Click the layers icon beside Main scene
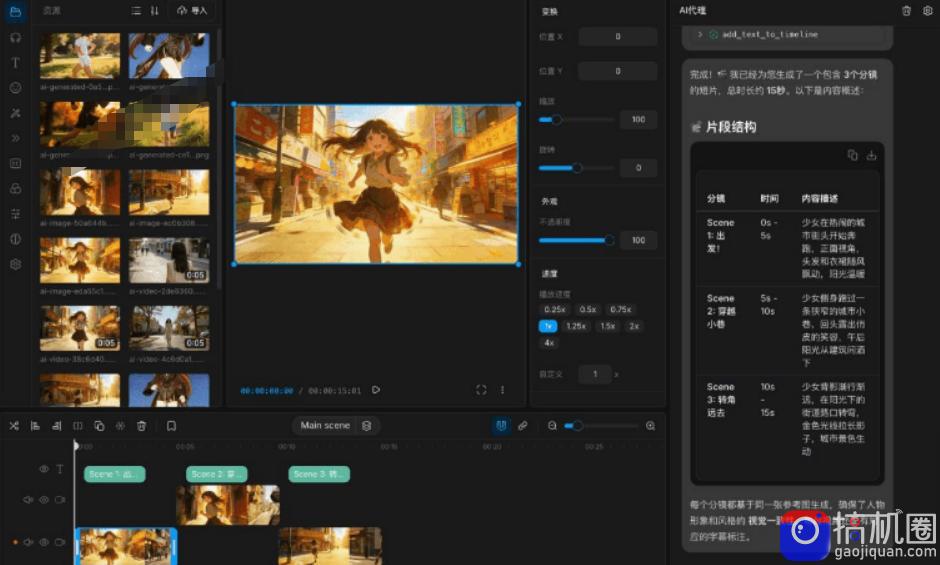The height and width of the screenshot is (565, 940). 367,425
